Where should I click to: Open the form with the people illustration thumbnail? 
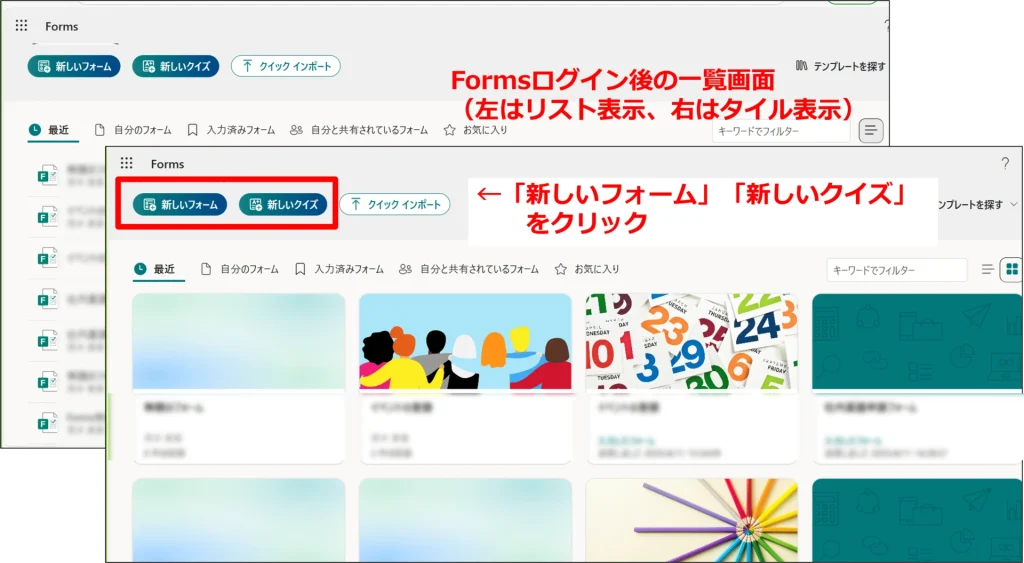466,378
